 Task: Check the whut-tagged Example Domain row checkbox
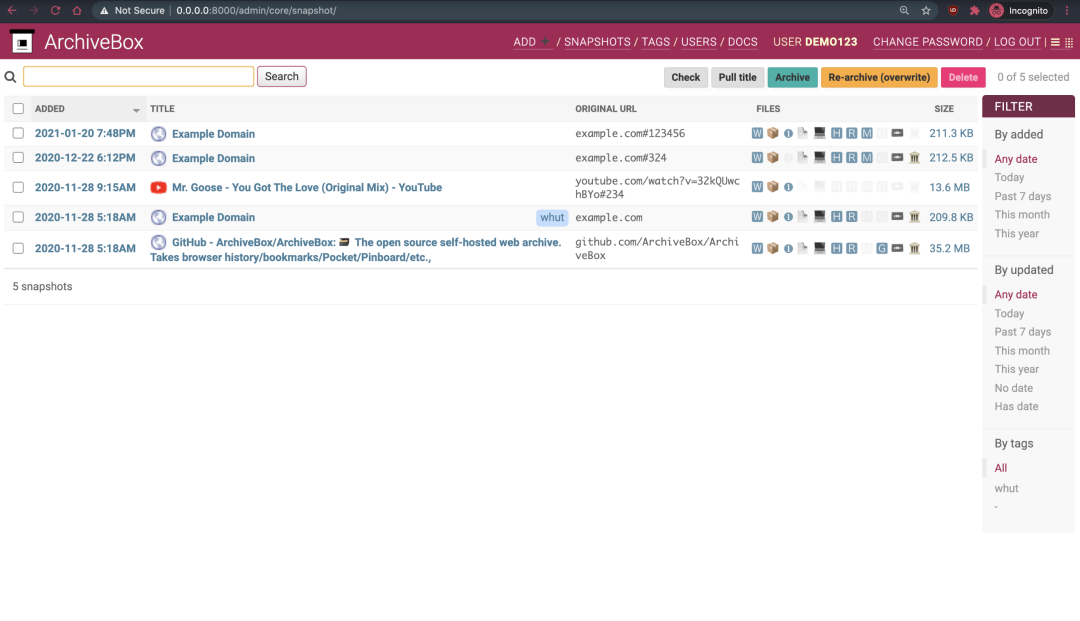coord(18,217)
